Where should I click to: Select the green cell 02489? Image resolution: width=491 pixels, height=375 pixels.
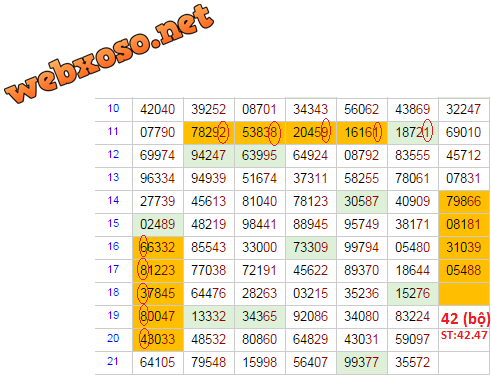[x=158, y=225]
